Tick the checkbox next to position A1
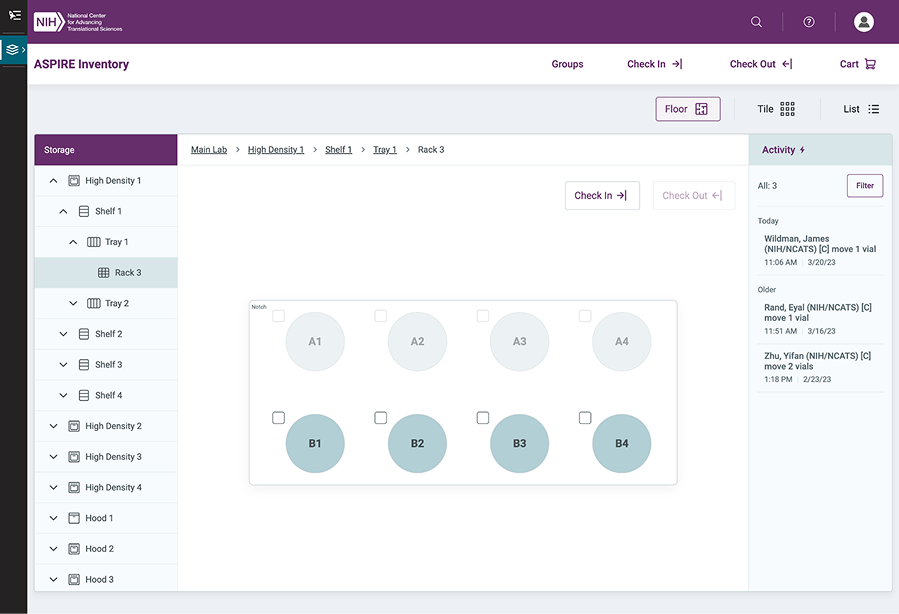 (278, 315)
